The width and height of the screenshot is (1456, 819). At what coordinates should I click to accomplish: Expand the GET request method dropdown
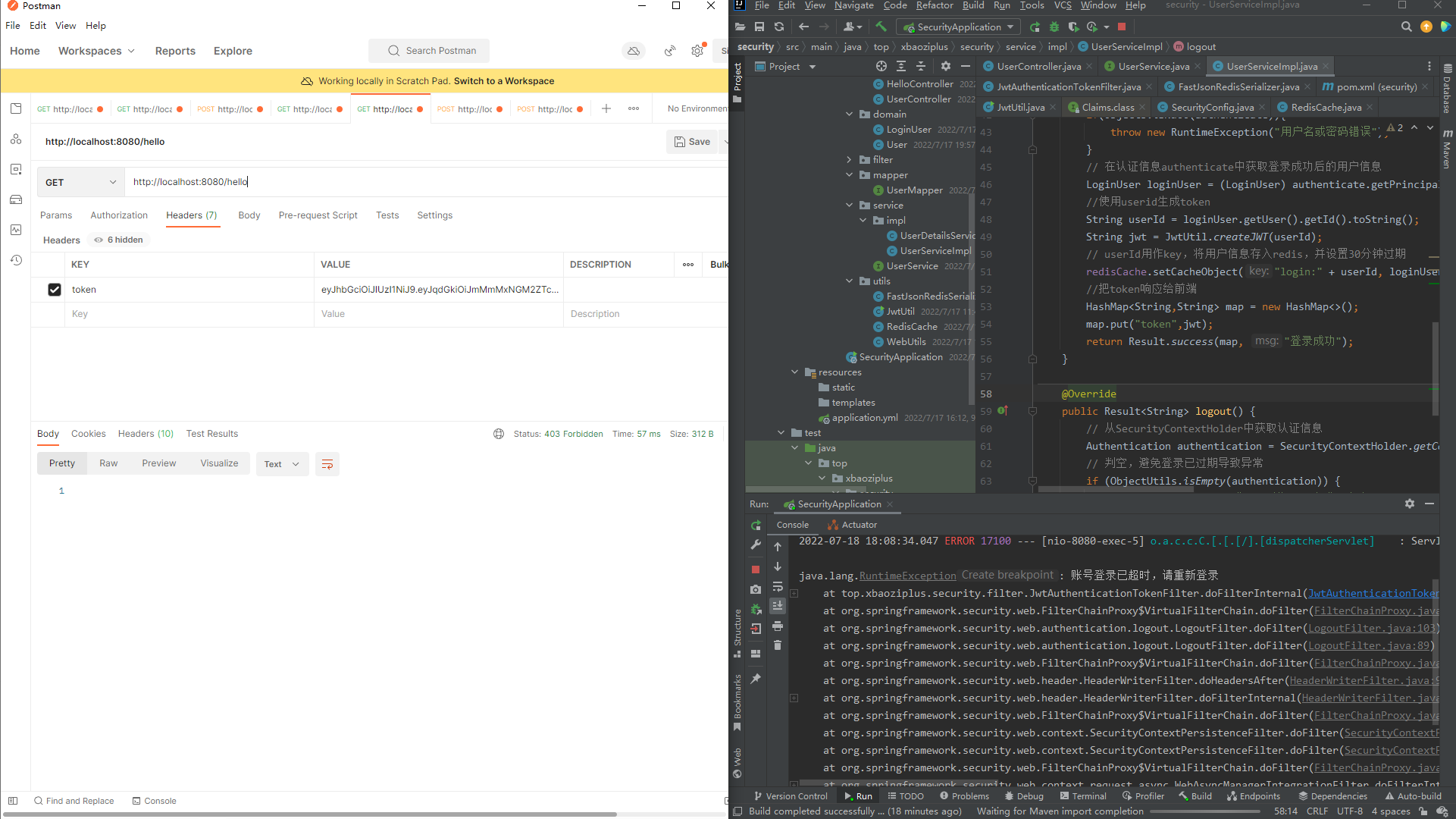coord(80,181)
